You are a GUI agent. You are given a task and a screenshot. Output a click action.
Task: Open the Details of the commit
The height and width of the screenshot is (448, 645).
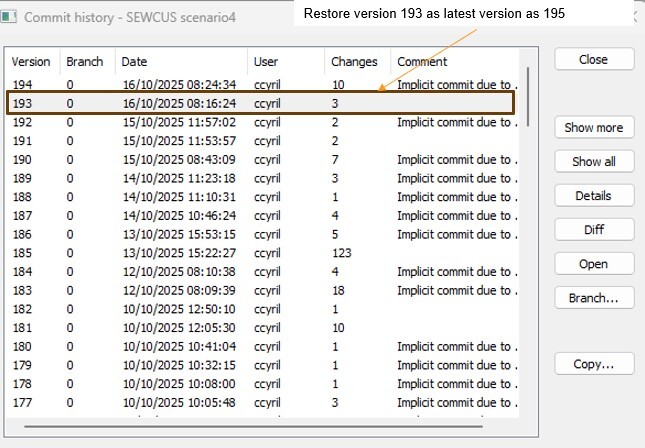[593, 196]
